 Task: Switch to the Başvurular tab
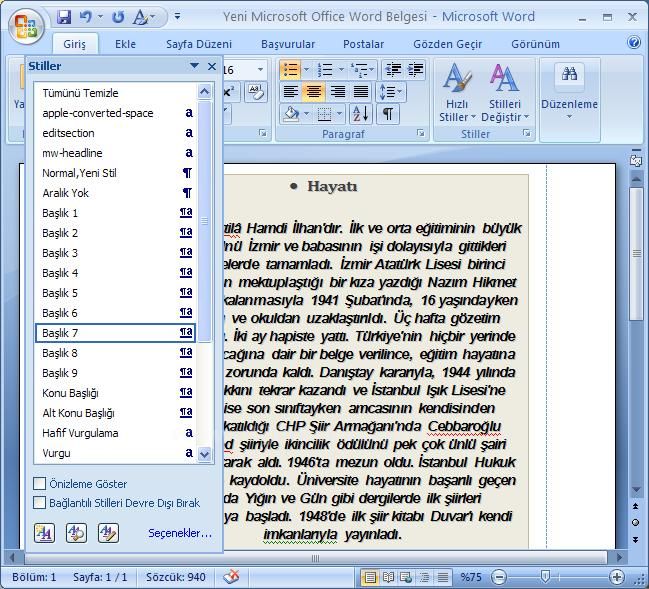(288, 44)
